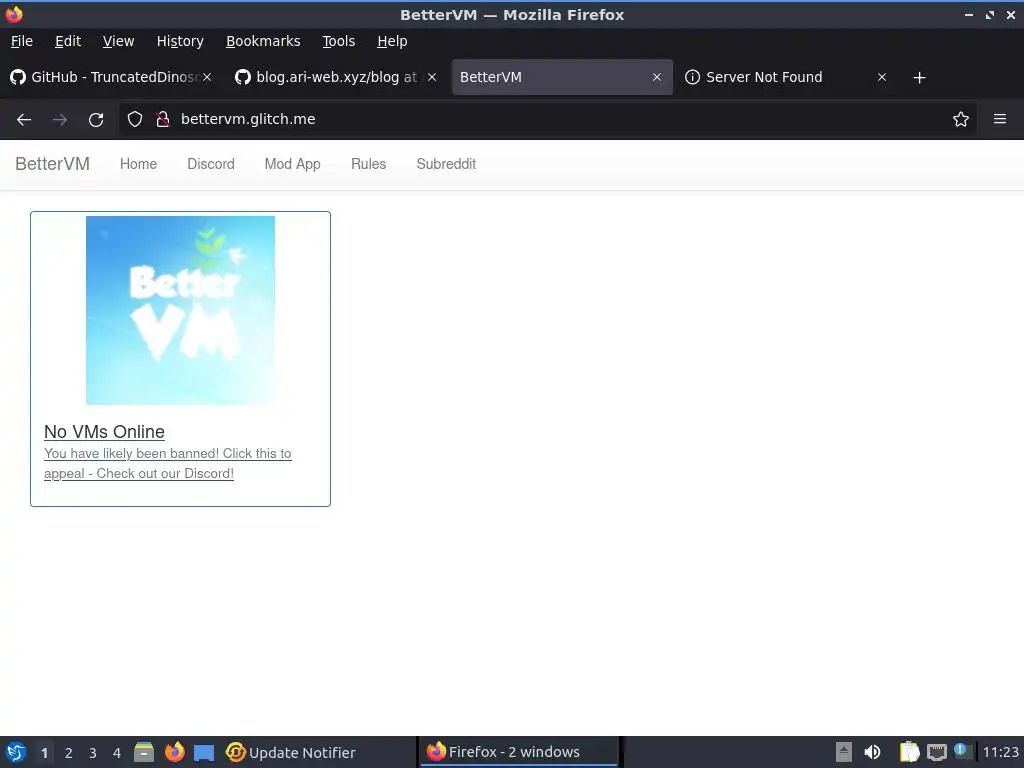Maximize the Firefox window
Image resolution: width=1024 pixels, height=768 pixels.
point(990,14)
